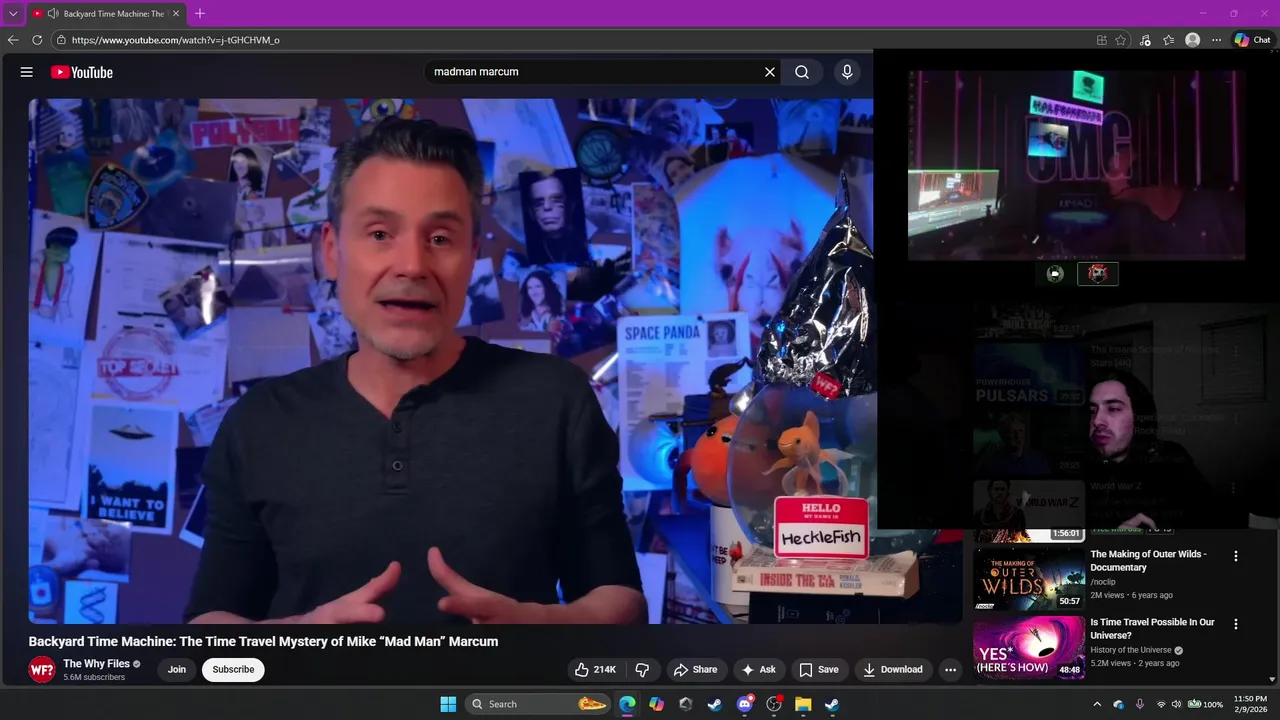
Task: Open The Why Files channel name link
Action: (96, 664)
